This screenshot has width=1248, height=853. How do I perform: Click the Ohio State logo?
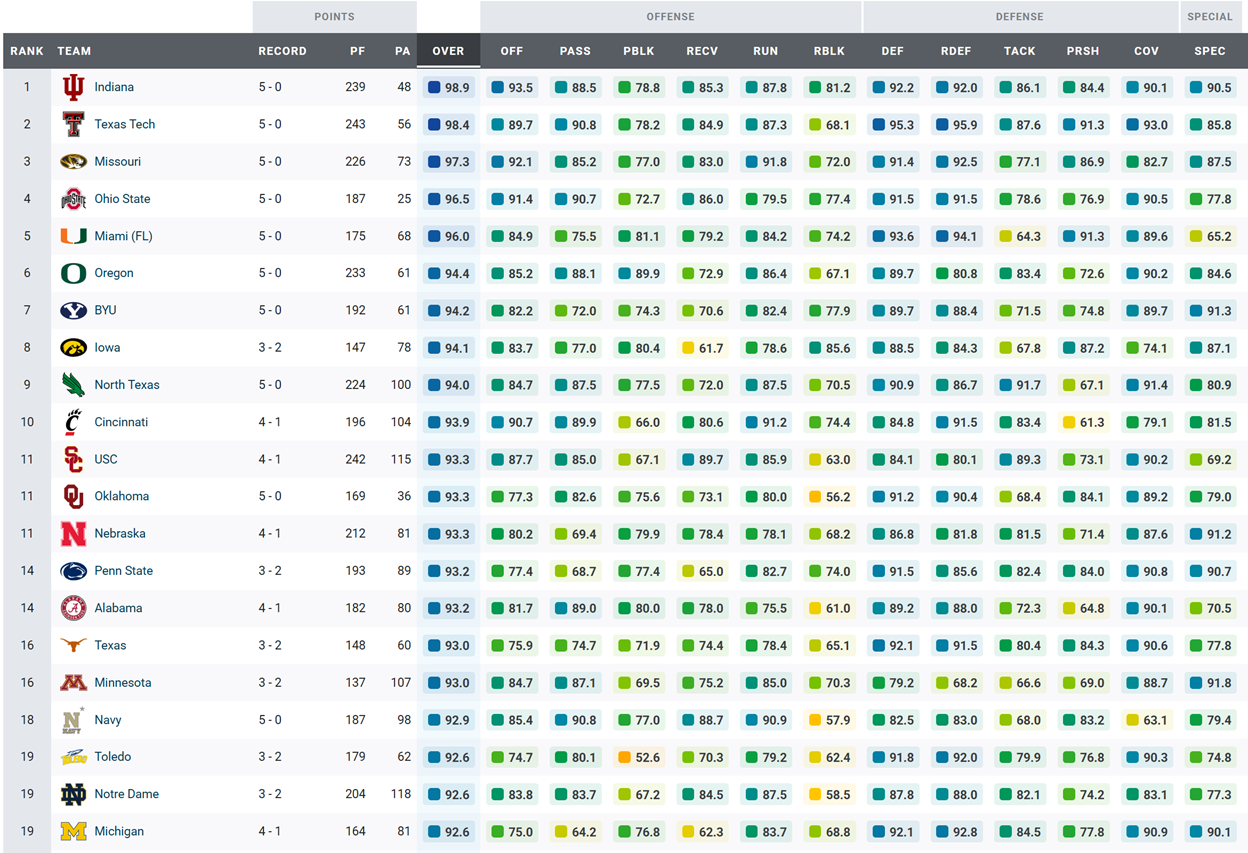[x=73, y=199]
